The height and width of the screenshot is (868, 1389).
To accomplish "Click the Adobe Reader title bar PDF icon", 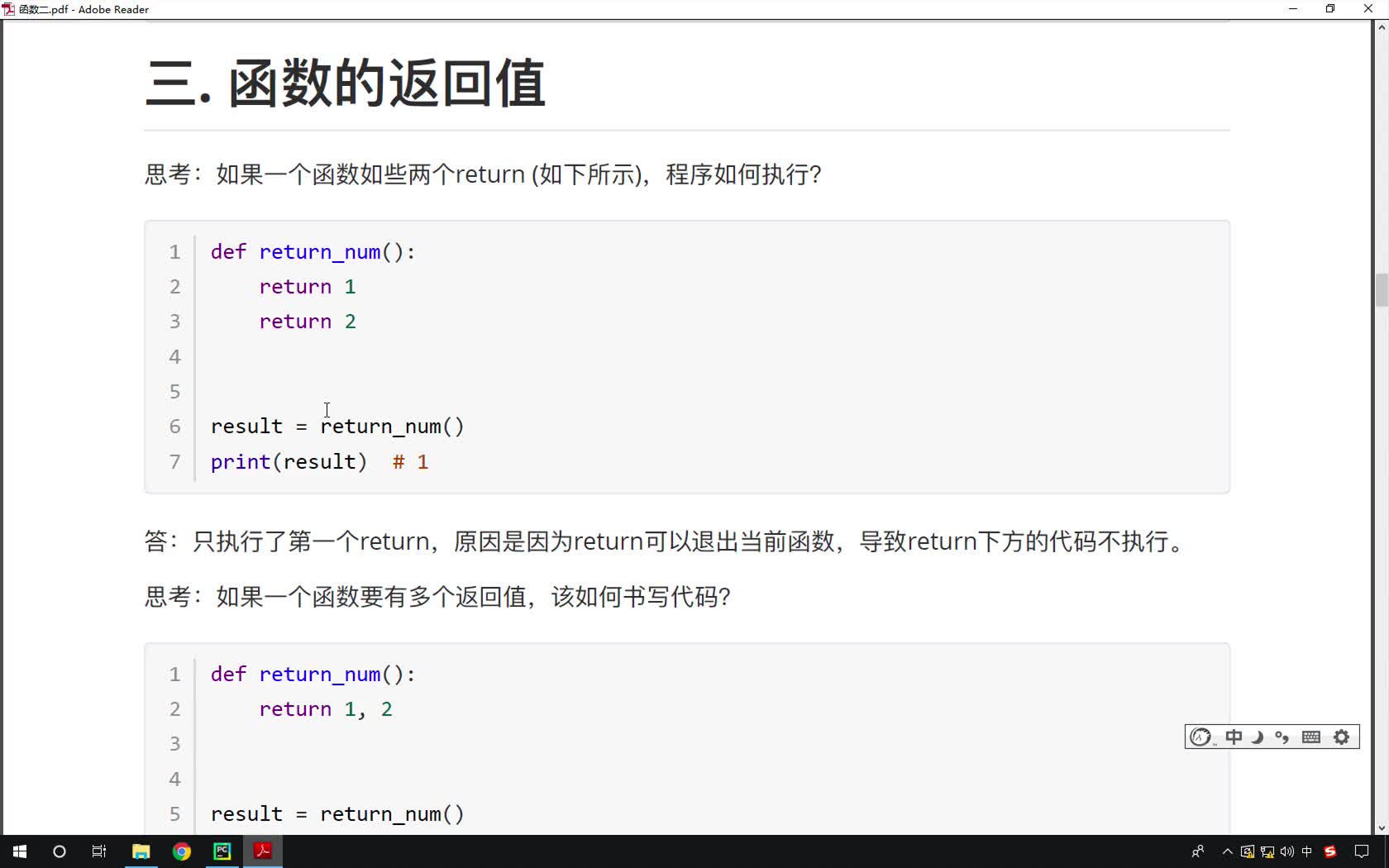I will pos(8,10).
